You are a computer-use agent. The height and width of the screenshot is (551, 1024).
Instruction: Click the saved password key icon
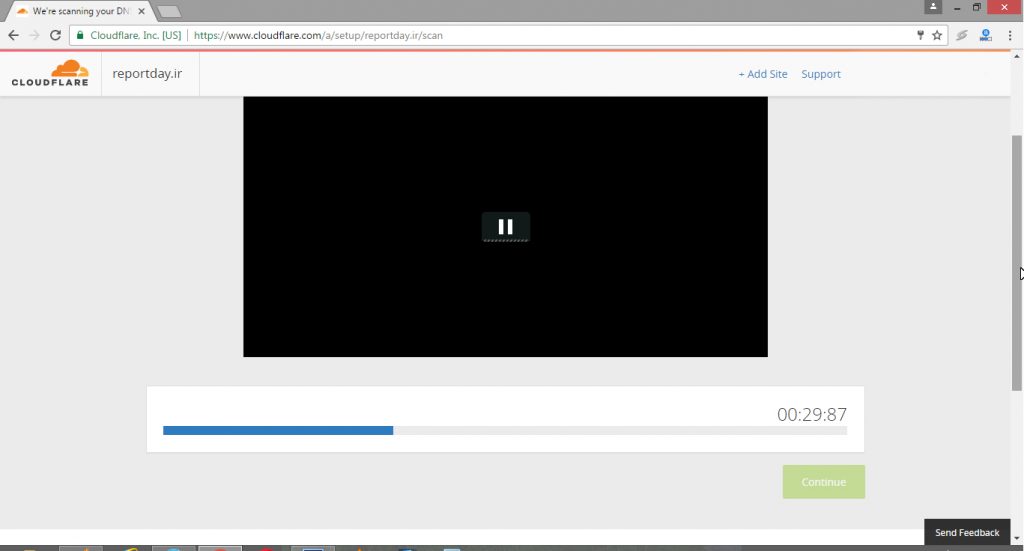coord(920,35)
